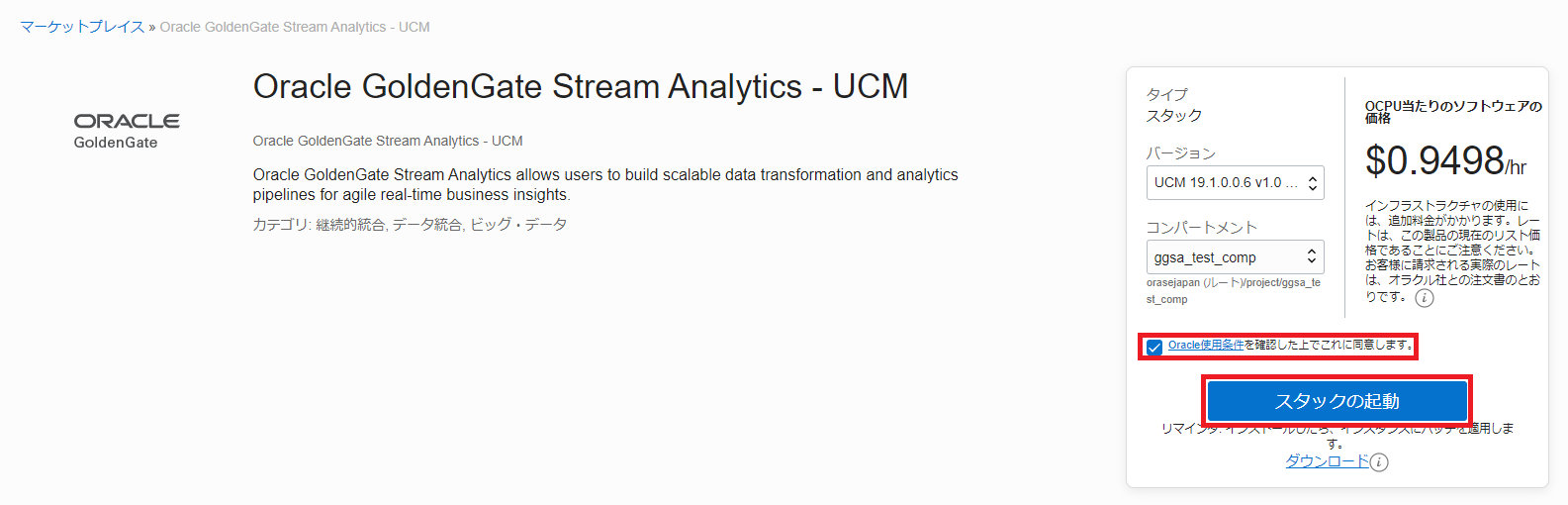Click the info icon next to ダウンロード
The height and width of the screenshot is (505, 1568).
tap(1379, 462)
